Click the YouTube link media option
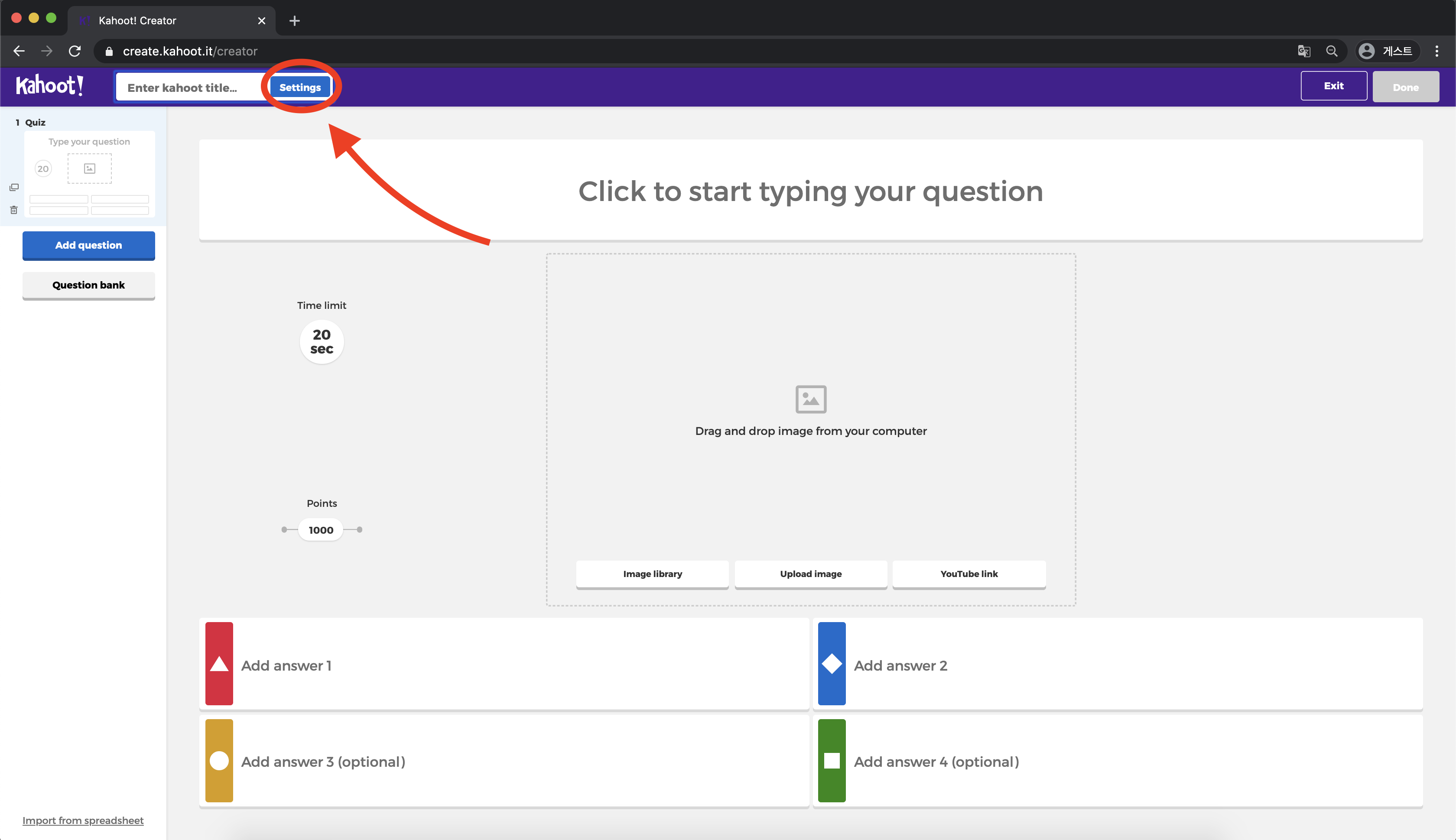1456x840 pixels. (968, 574)
